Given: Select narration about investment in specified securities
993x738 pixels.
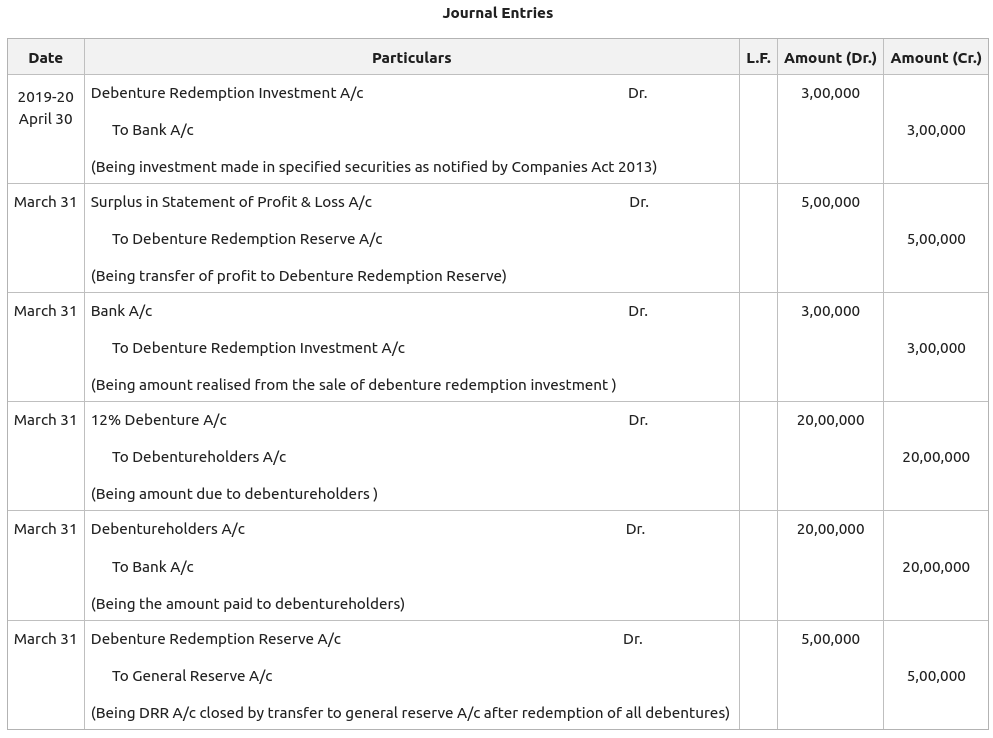Looking at the screenshot, I should coord(374,167).
